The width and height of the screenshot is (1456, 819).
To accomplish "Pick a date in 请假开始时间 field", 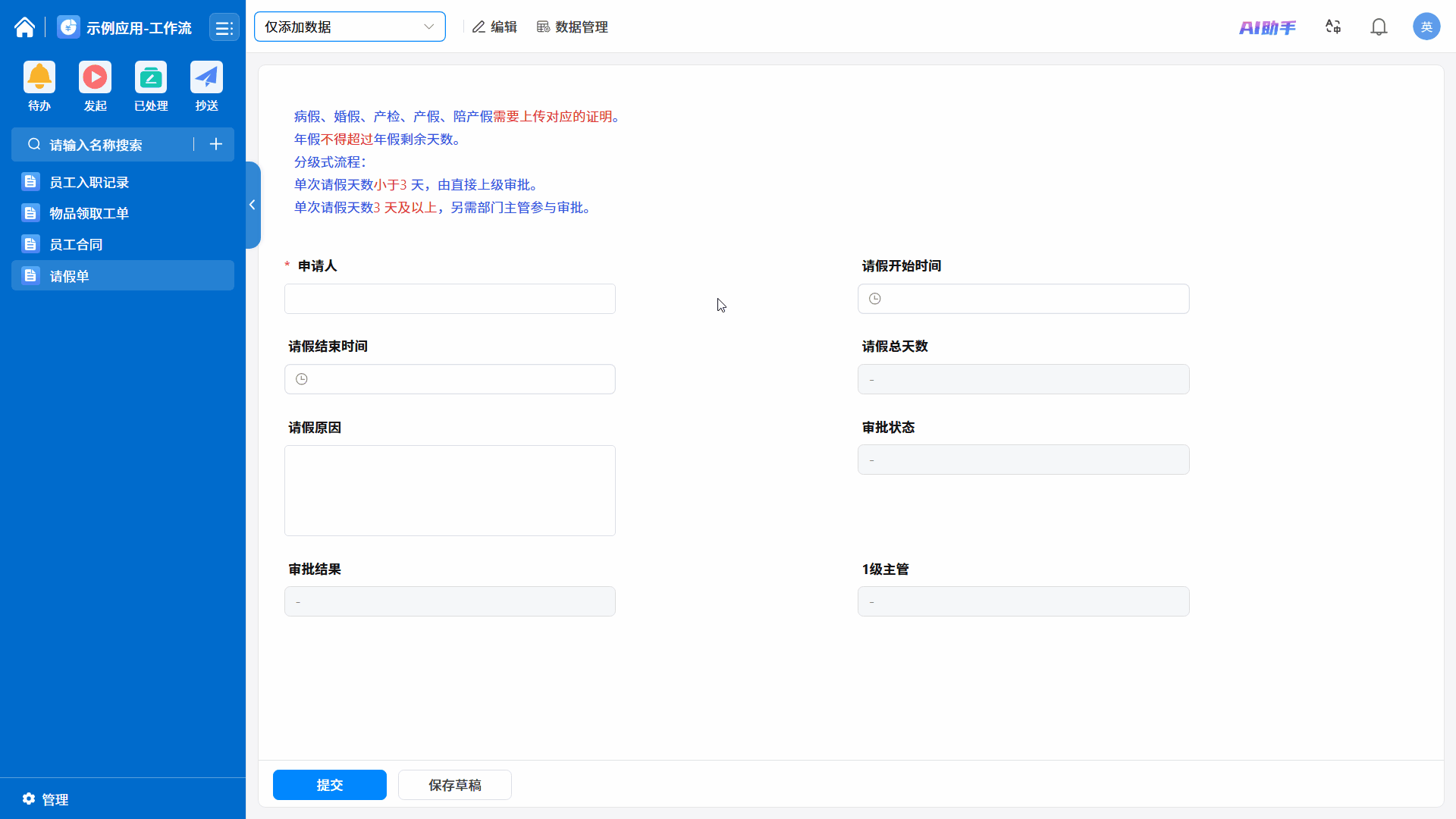I will click(x=1023, y=299).
